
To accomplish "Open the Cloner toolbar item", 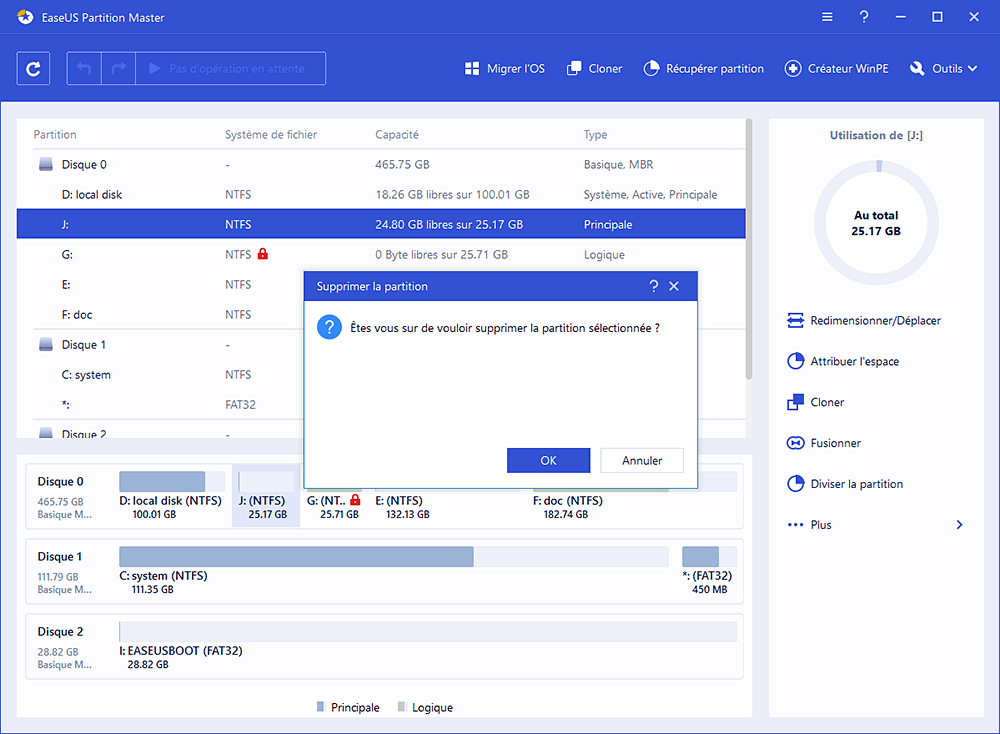I will tap(594, 68).
